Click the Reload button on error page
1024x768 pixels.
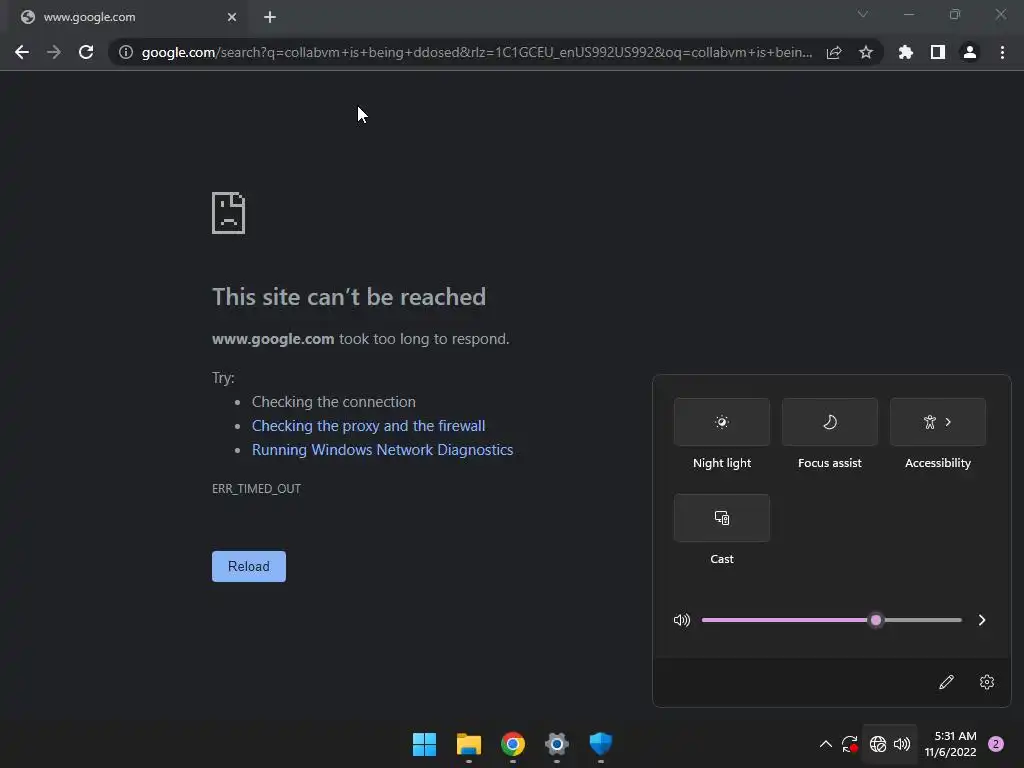(249, 566)
